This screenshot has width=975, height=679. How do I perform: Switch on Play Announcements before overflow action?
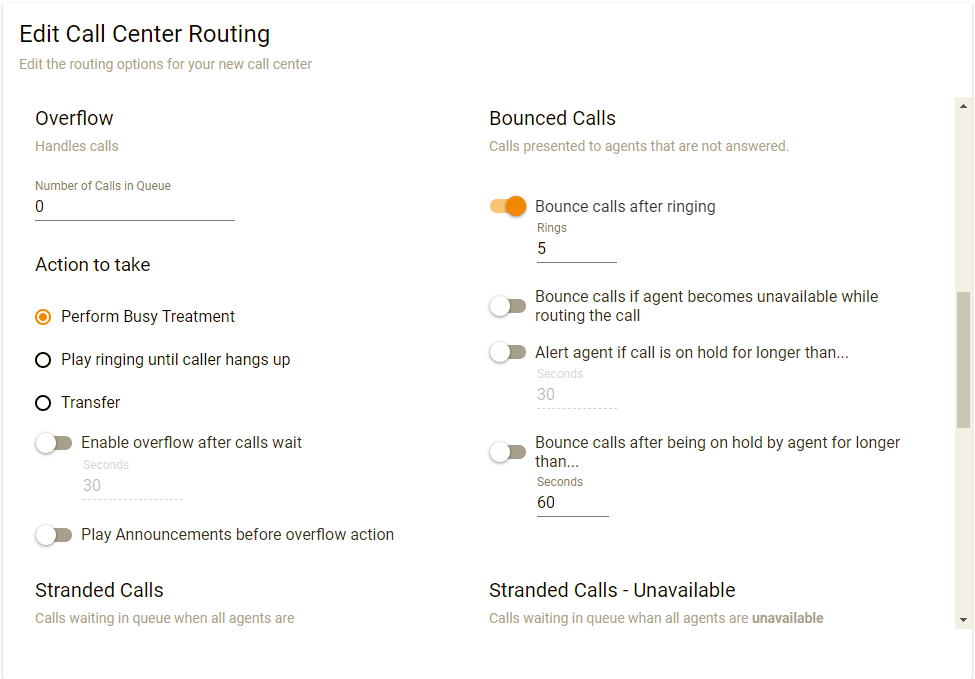(x=54, y=535)
